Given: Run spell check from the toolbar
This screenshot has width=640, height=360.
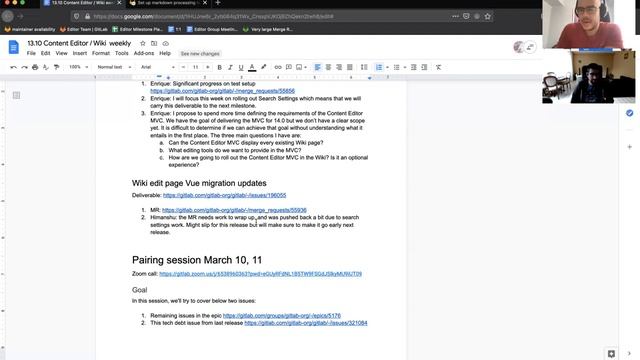Looking at the screenshot, I should [x=46, y=67].
